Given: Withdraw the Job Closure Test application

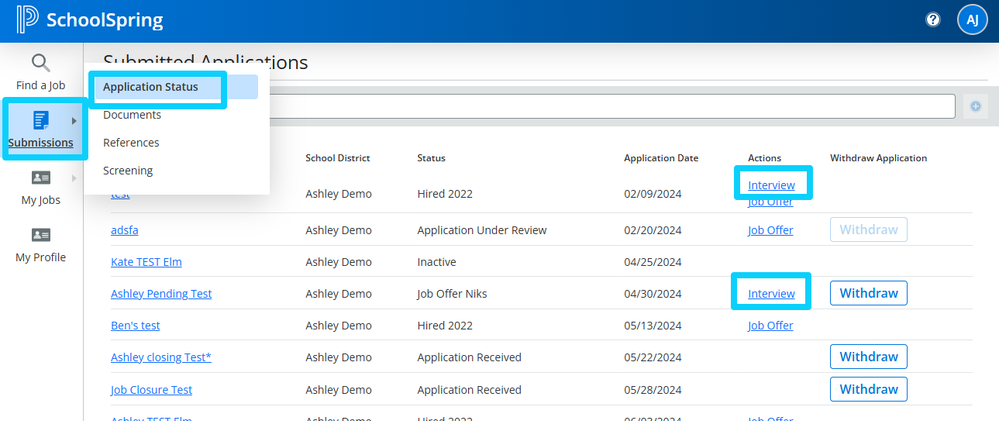Looking at the screenshot, I should tap(868, 389).
